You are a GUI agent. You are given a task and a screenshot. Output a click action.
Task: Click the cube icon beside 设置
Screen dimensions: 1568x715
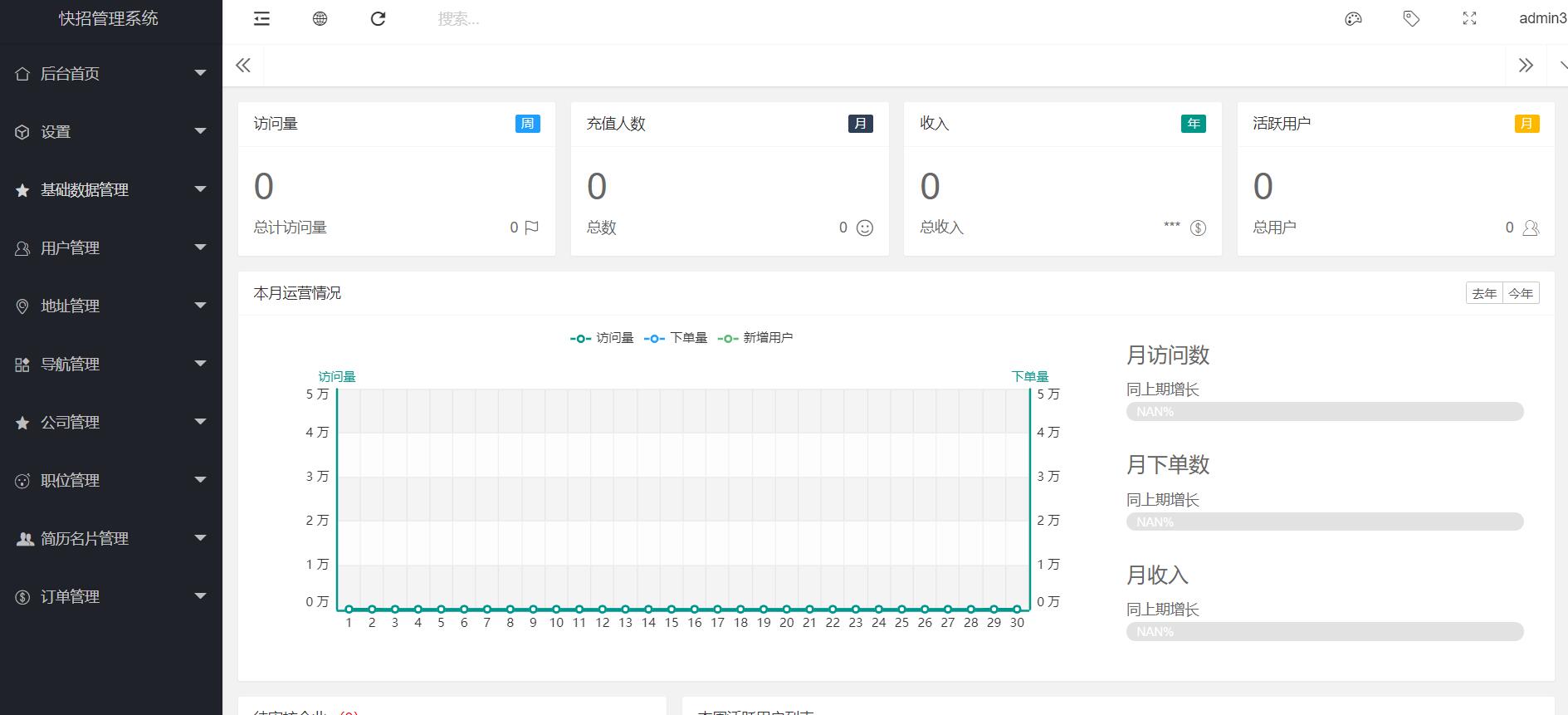pyautogui.click(x=22, y=132)
